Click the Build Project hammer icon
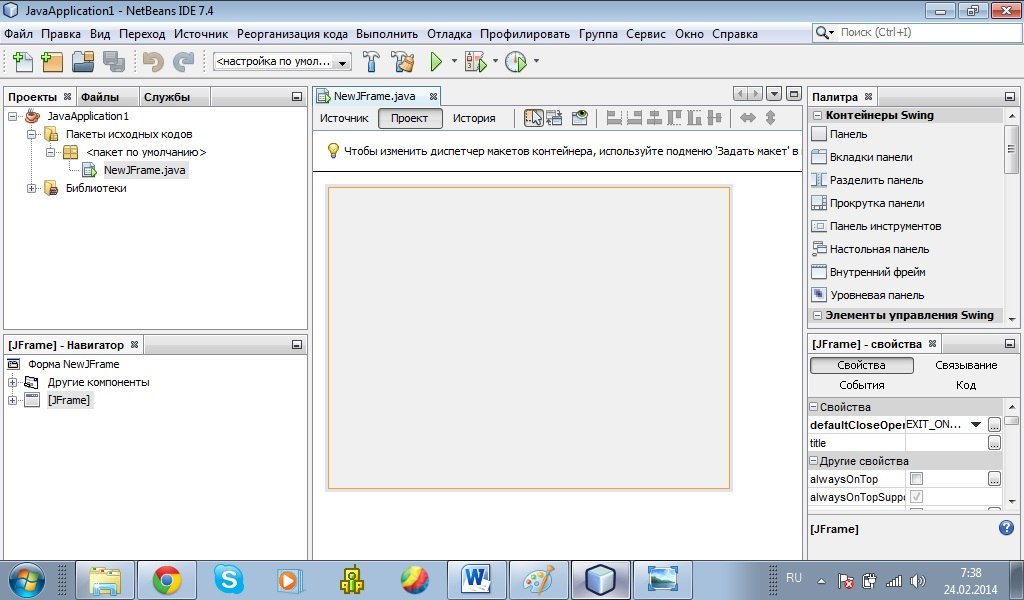This screenshot has height=600, width=1024. point(371,61)
